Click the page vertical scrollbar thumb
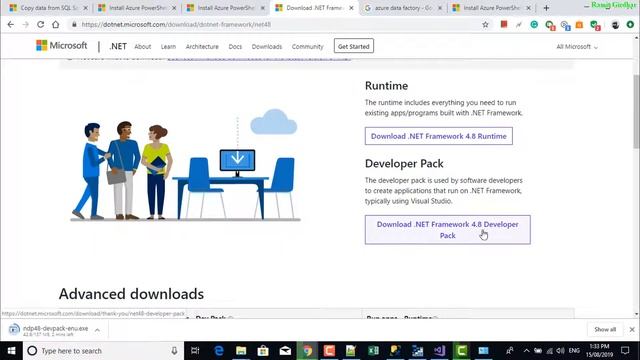 coord(636,111)
